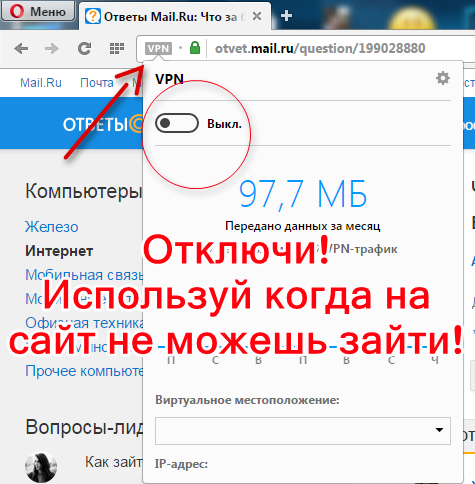Image resolution: width=475 pixels, height=484 pixels.
Task: Close the Ответы Mail.Ru tab
Action: 257,16
